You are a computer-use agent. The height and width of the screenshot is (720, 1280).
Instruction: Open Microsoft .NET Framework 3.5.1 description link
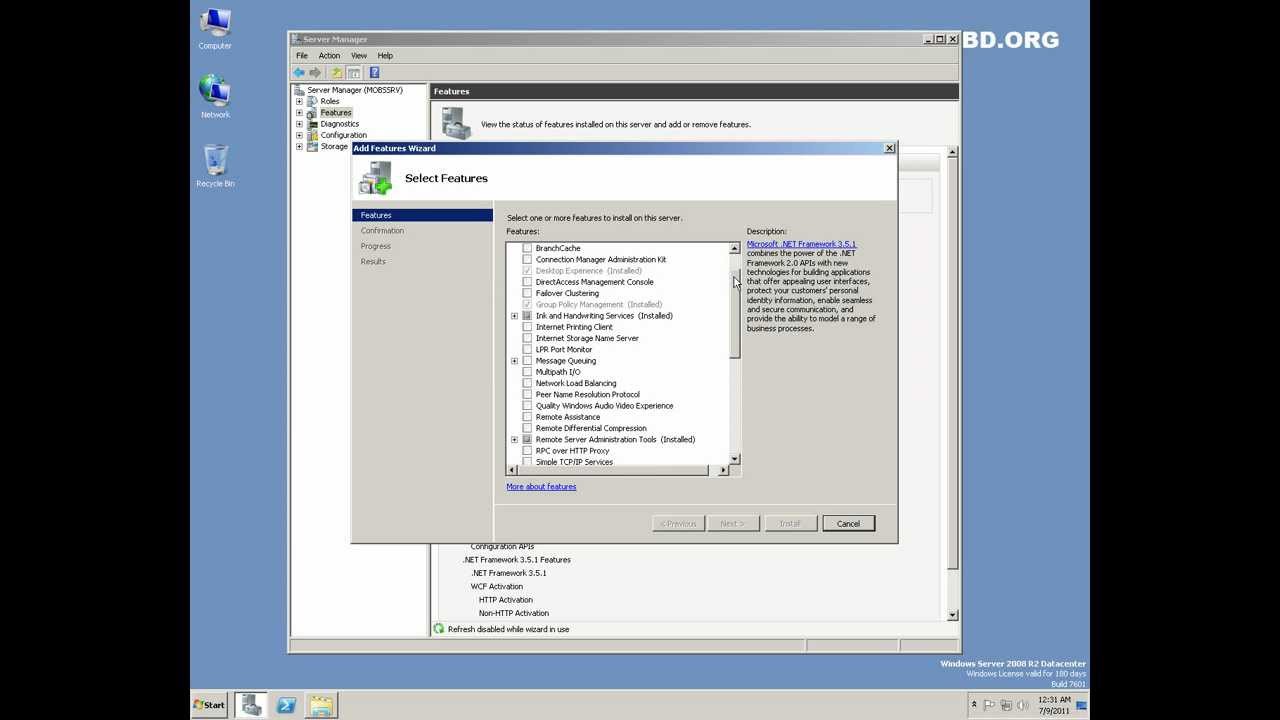[801, 244]
